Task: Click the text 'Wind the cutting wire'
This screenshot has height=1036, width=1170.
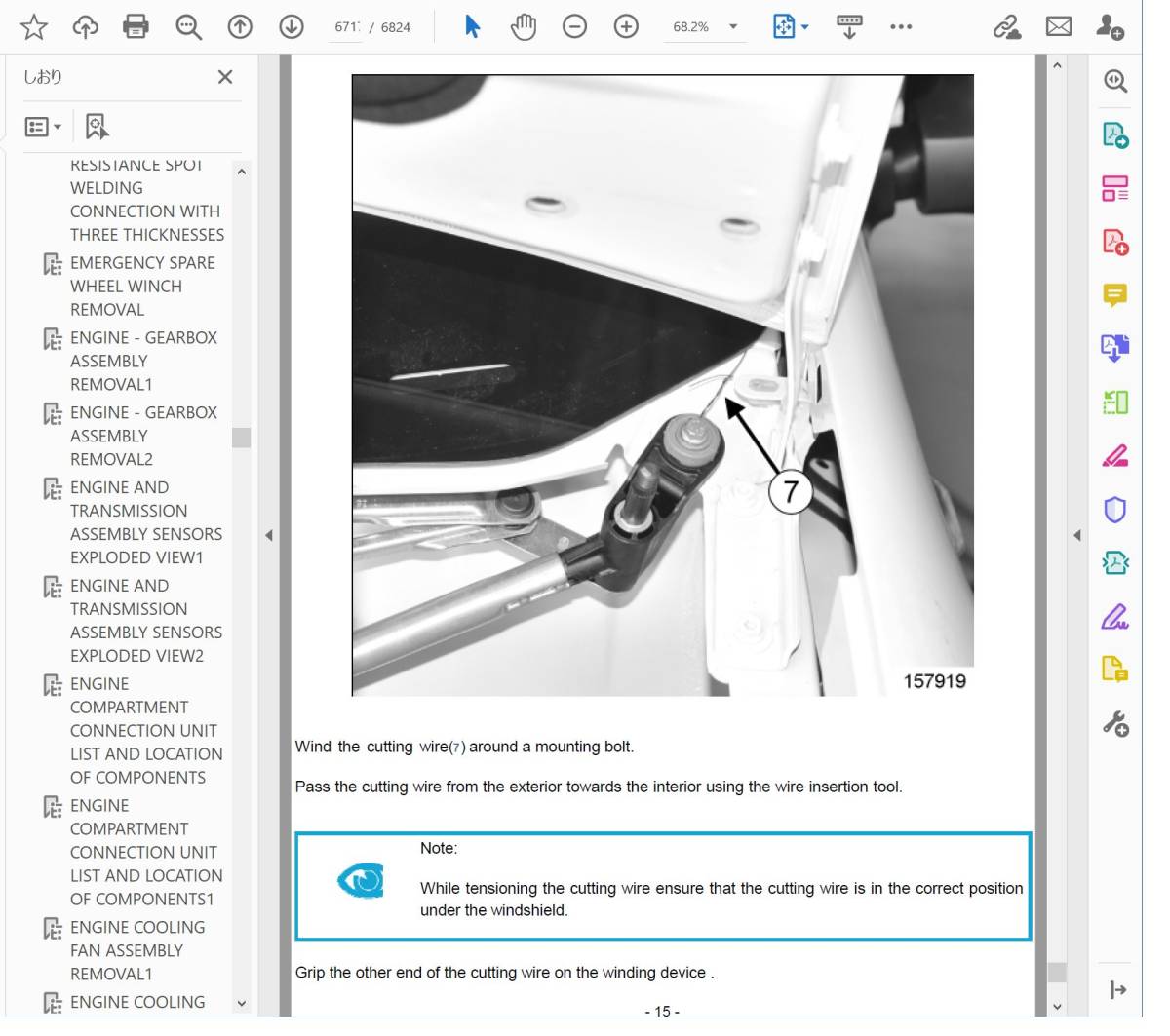Action: pyautogui.click(x=371, y=748)
